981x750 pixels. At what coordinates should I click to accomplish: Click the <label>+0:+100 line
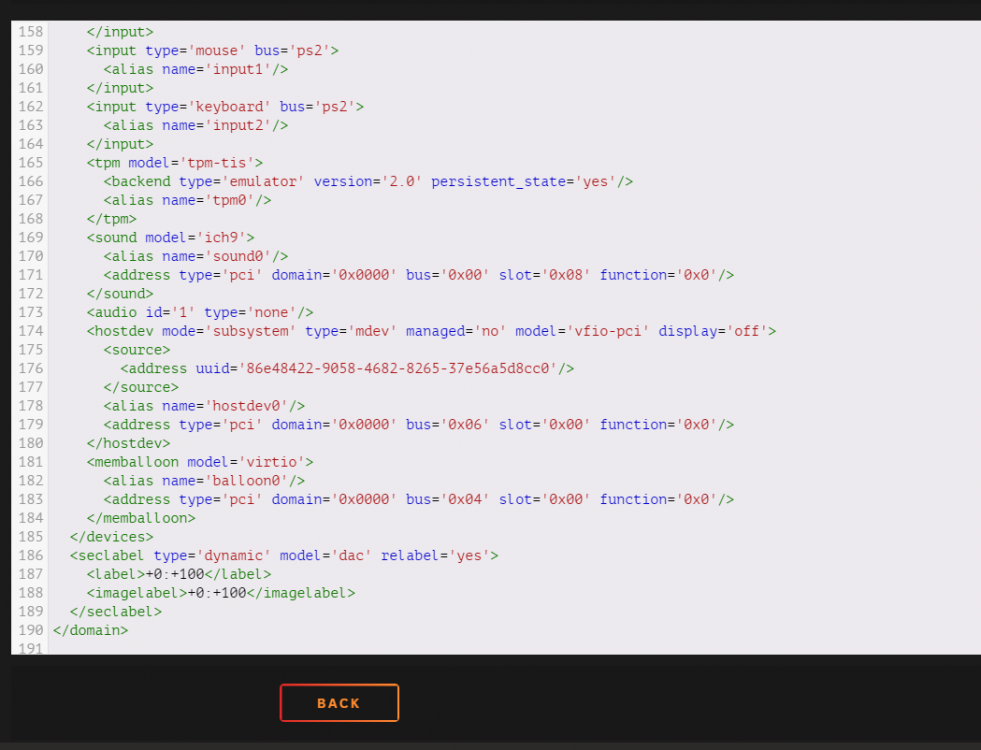[x=179, y=575]
